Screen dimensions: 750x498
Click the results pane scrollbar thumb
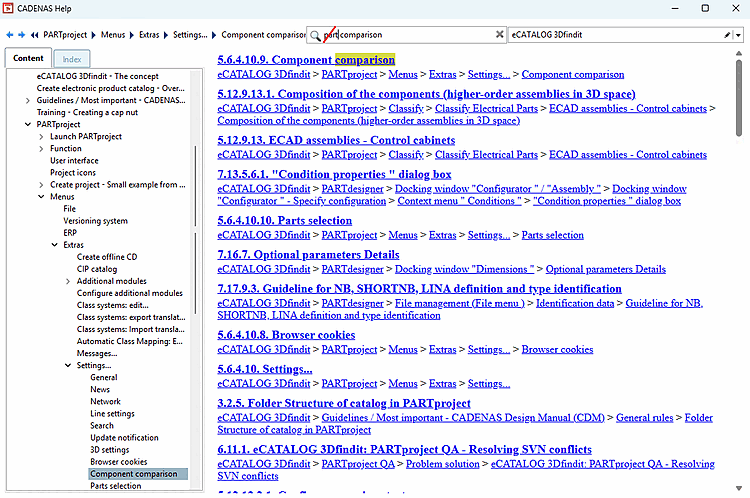(x=739, y=98)
